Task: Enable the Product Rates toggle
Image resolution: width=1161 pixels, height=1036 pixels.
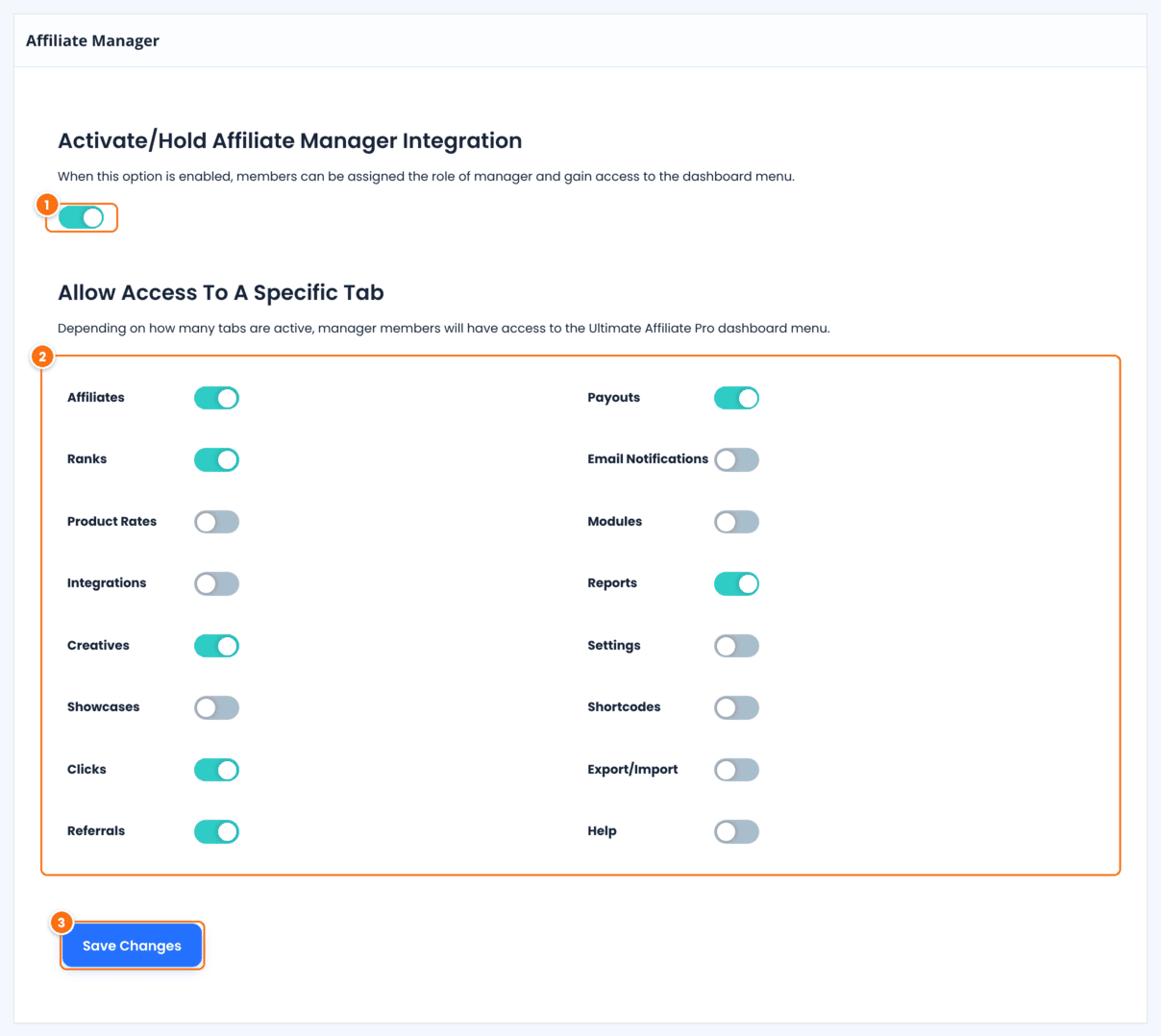Action: (x=216, y=522)
